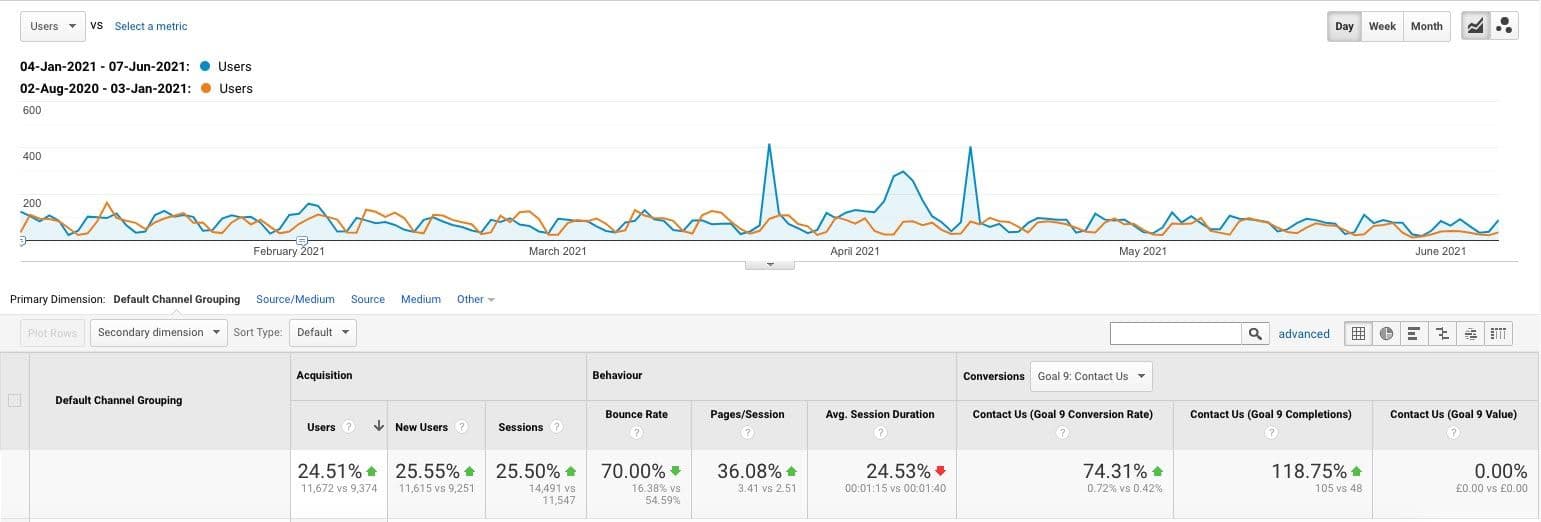This screenshot has width=1541, height=522.
Task: Click the search magnifier button
Action: pyautogui.click(x=1254, y=333)
